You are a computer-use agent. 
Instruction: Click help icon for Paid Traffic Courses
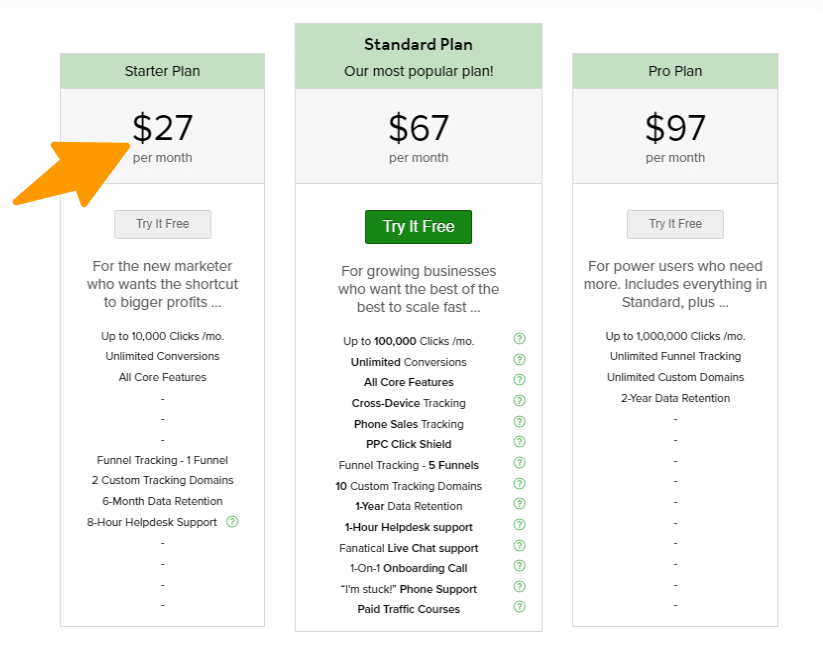(519, 608)
